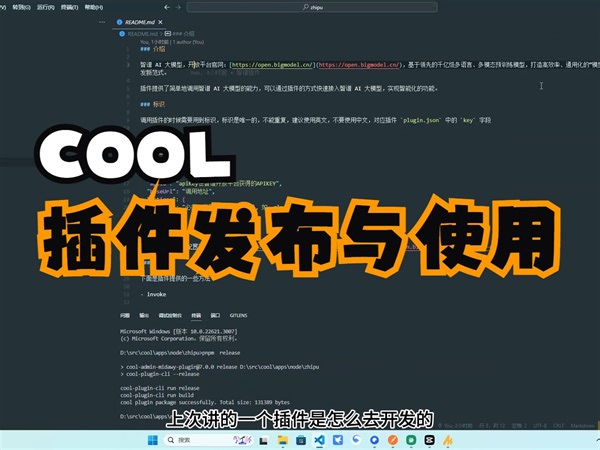Image resolution: width=600 pixels, height=450 pixels.
Task: Open the red open.bigmodel.cn URL
Action: [x=359, y=65]
